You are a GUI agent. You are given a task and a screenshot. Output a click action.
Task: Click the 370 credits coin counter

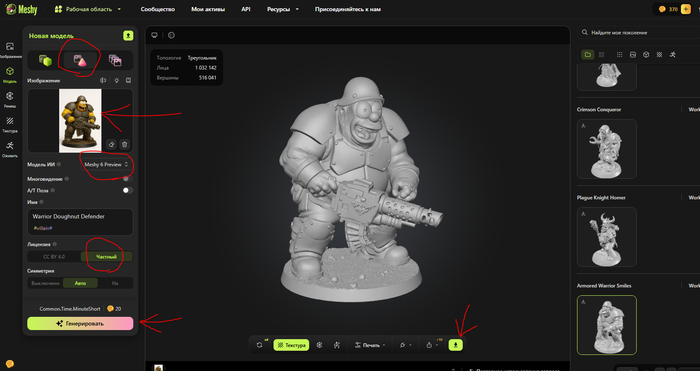tap(668, 9)
